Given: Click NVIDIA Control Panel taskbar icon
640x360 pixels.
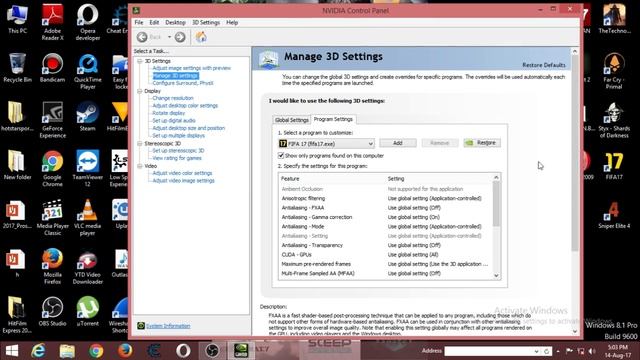Looking at the screenshot, I should pyautogui.click(x=241, y=351).
